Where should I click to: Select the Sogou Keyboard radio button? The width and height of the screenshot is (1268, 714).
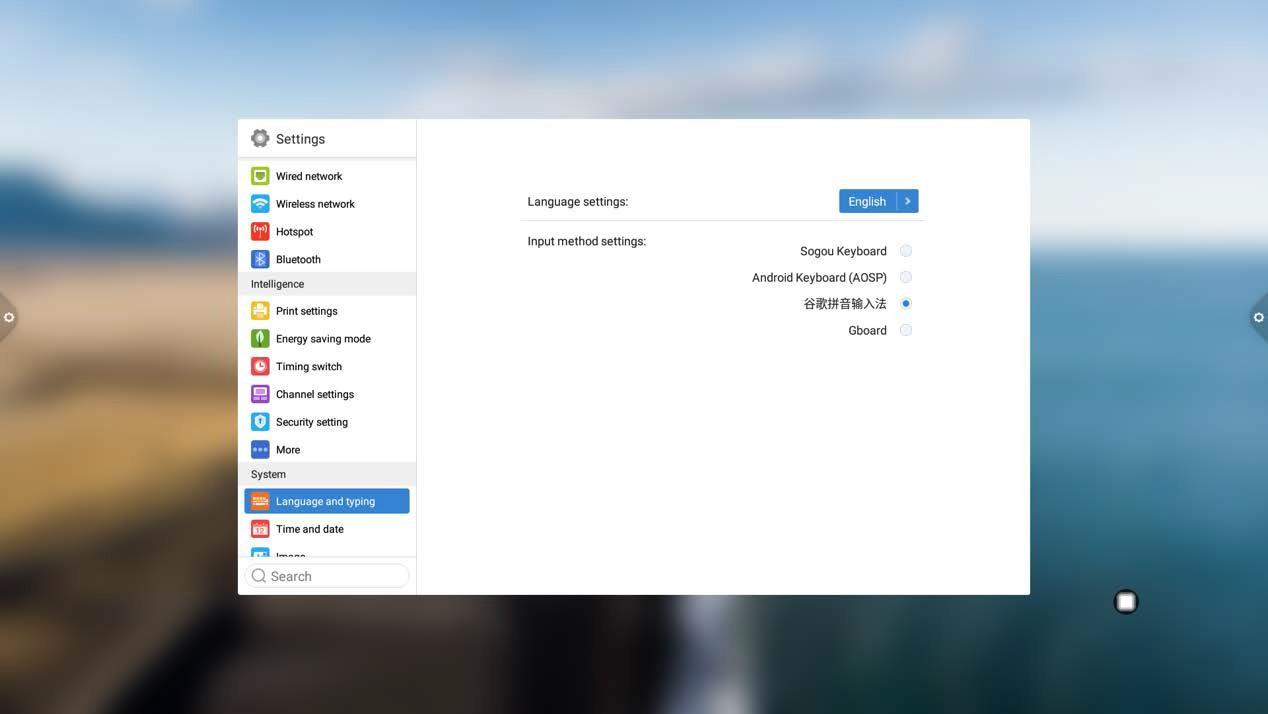tap(906, 251)
